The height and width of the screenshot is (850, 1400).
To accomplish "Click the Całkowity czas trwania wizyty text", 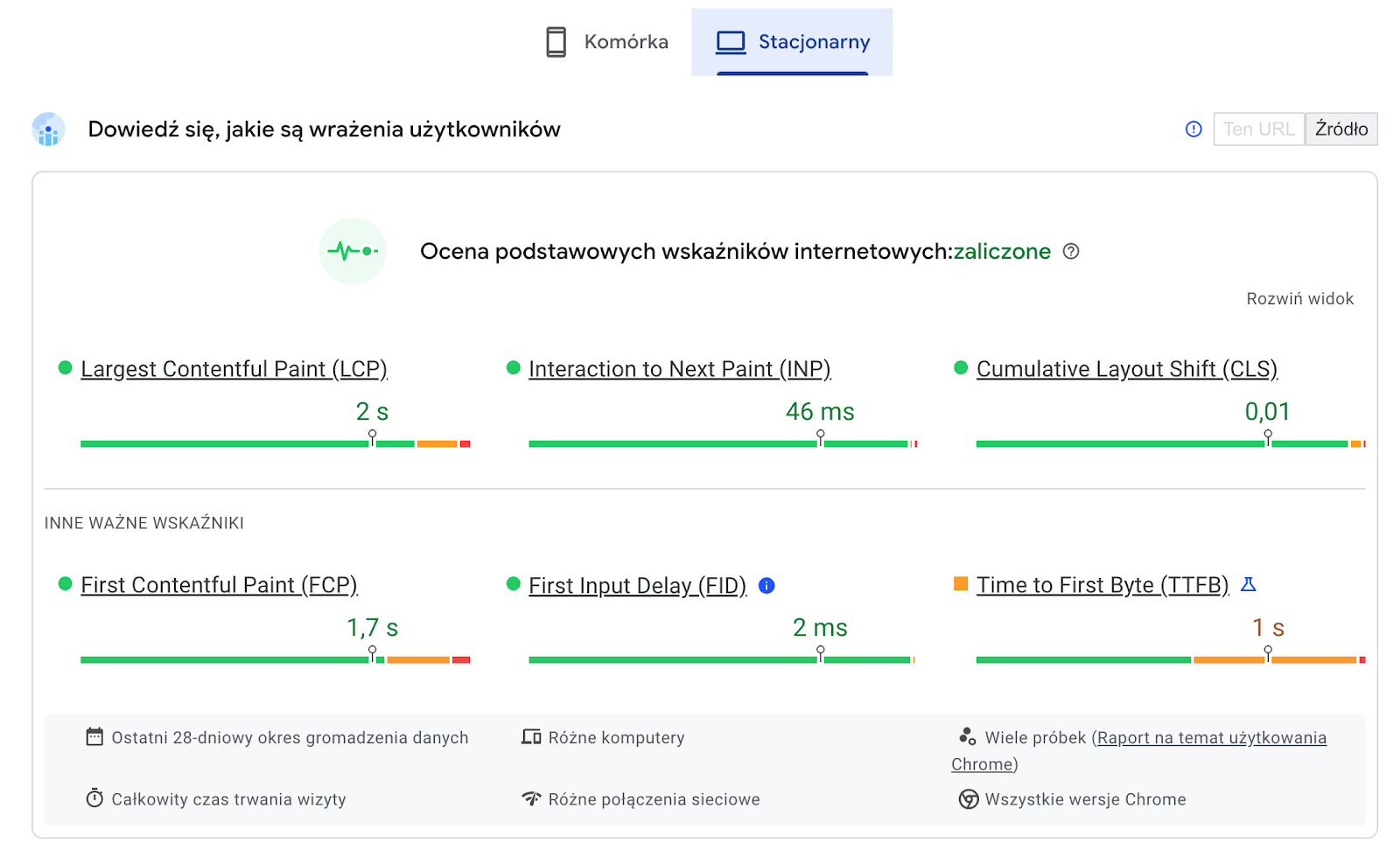I will click(228, 799).
